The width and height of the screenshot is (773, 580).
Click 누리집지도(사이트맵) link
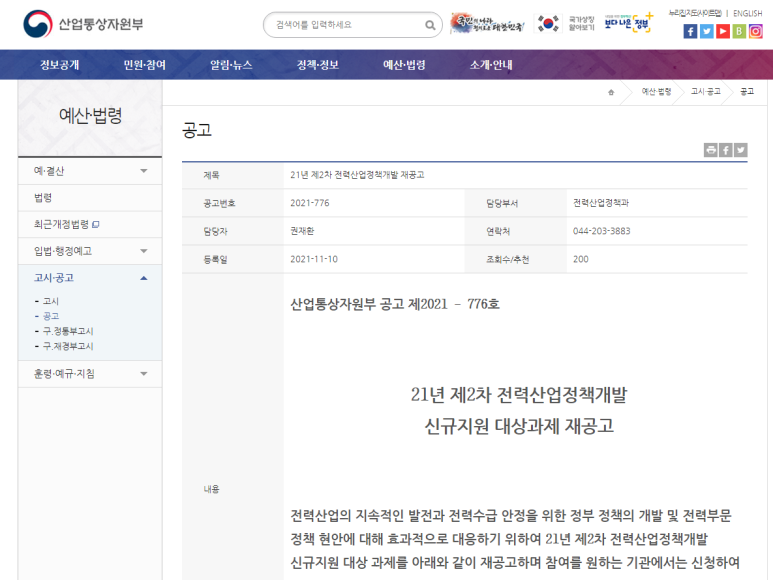[695, 13]
